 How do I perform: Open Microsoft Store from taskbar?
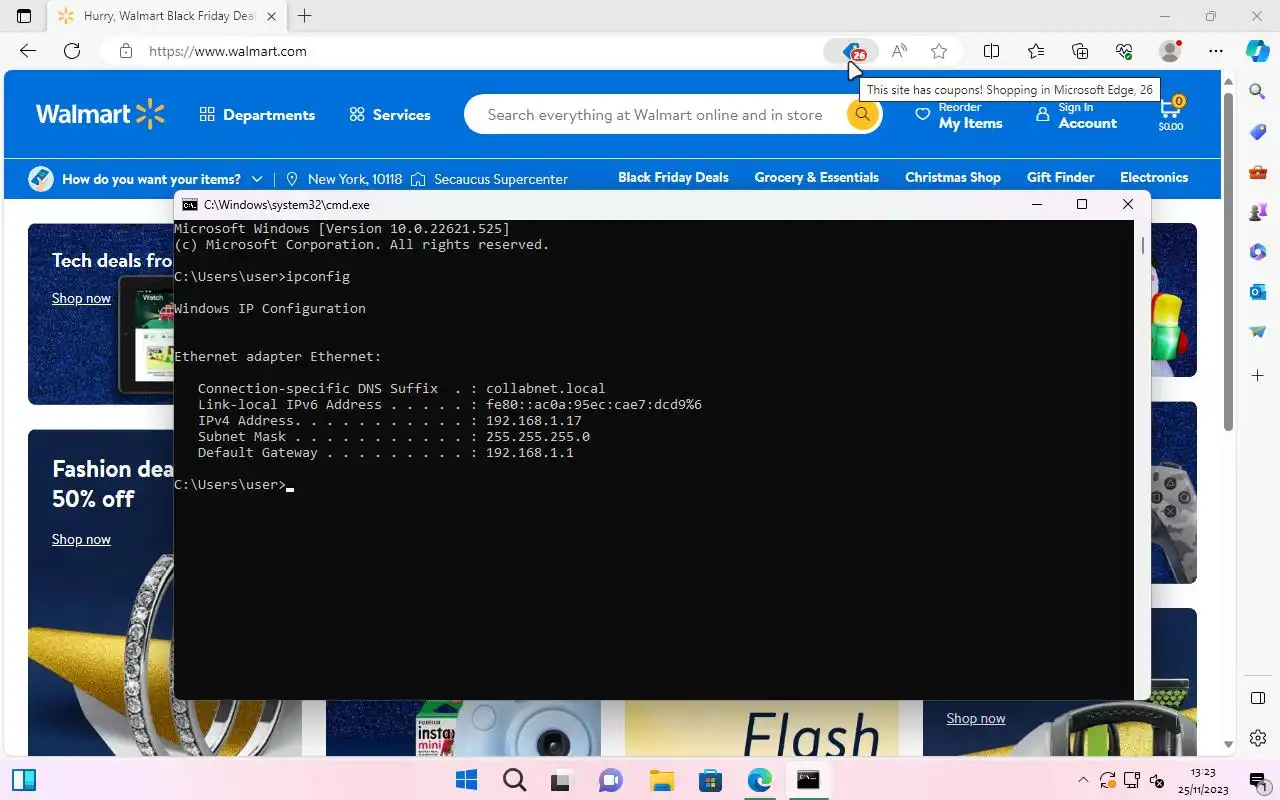(x=710, y=780)
